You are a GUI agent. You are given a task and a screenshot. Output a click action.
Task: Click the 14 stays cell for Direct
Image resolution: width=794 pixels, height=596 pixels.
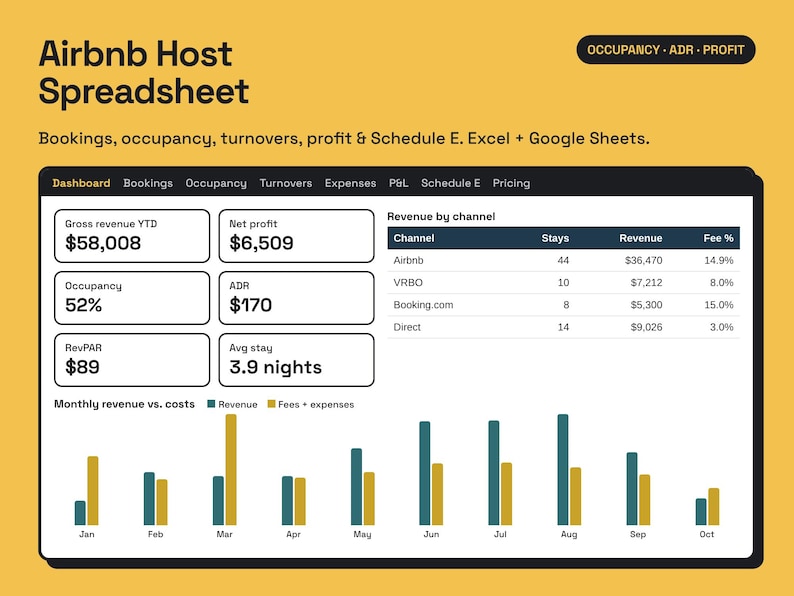[563, 327]
